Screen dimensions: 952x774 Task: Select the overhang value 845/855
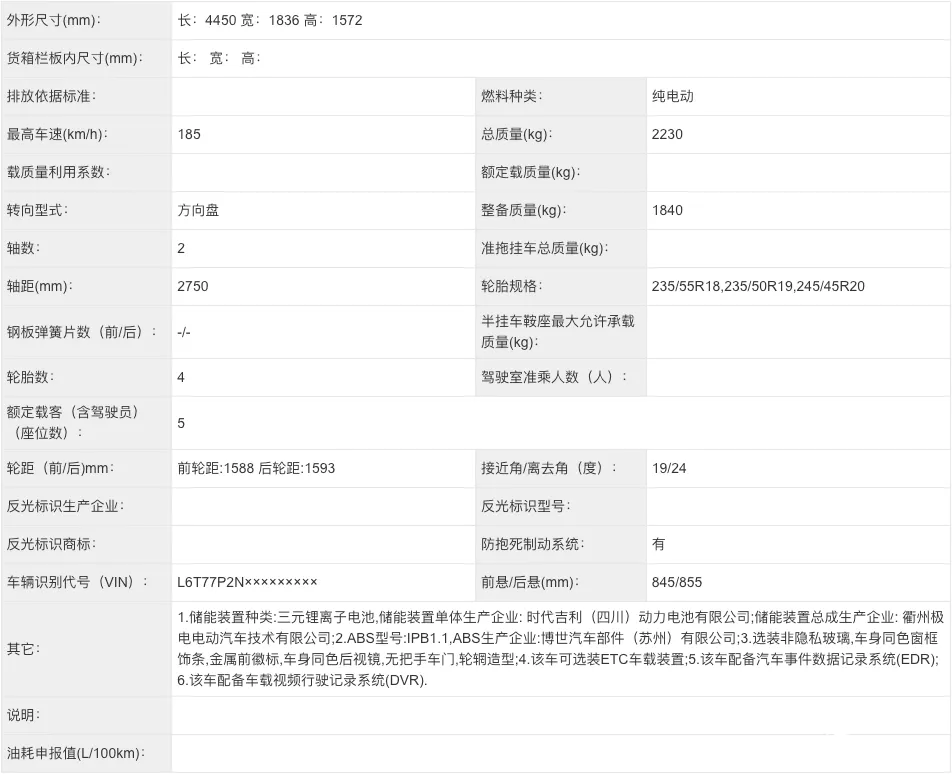point(677,583)
